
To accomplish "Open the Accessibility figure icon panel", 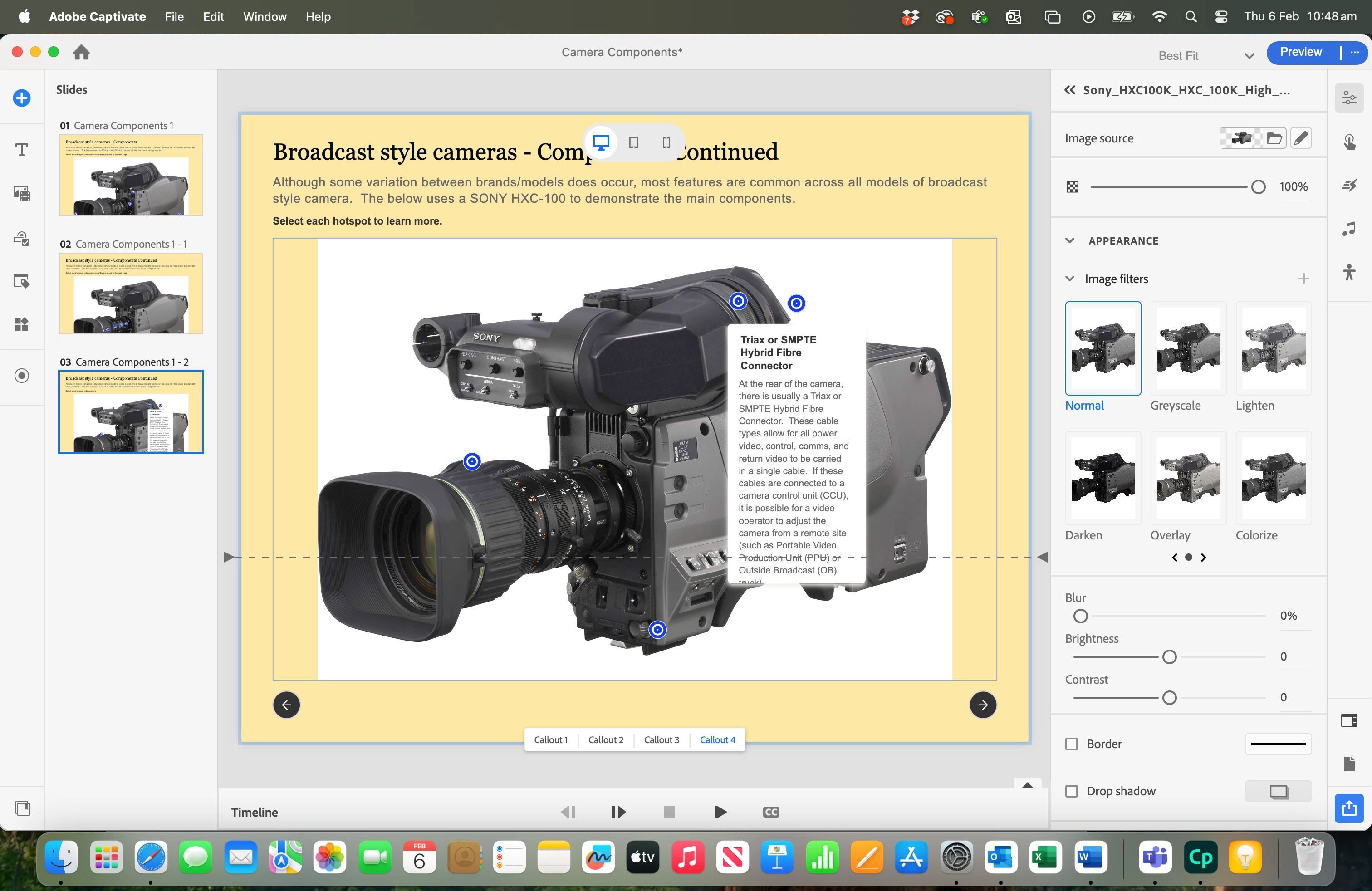I will point(1349,272).
